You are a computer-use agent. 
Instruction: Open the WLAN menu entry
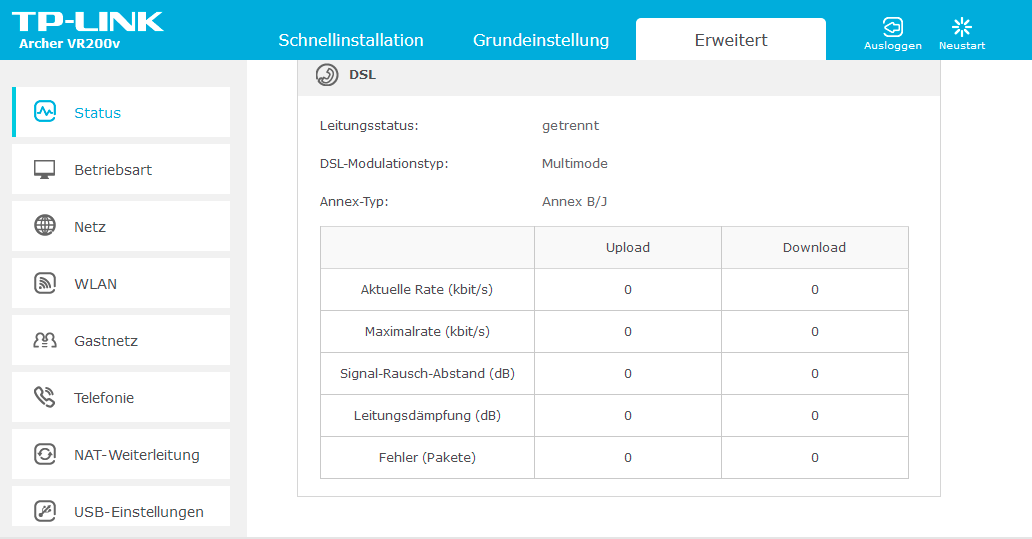point(121,283)
